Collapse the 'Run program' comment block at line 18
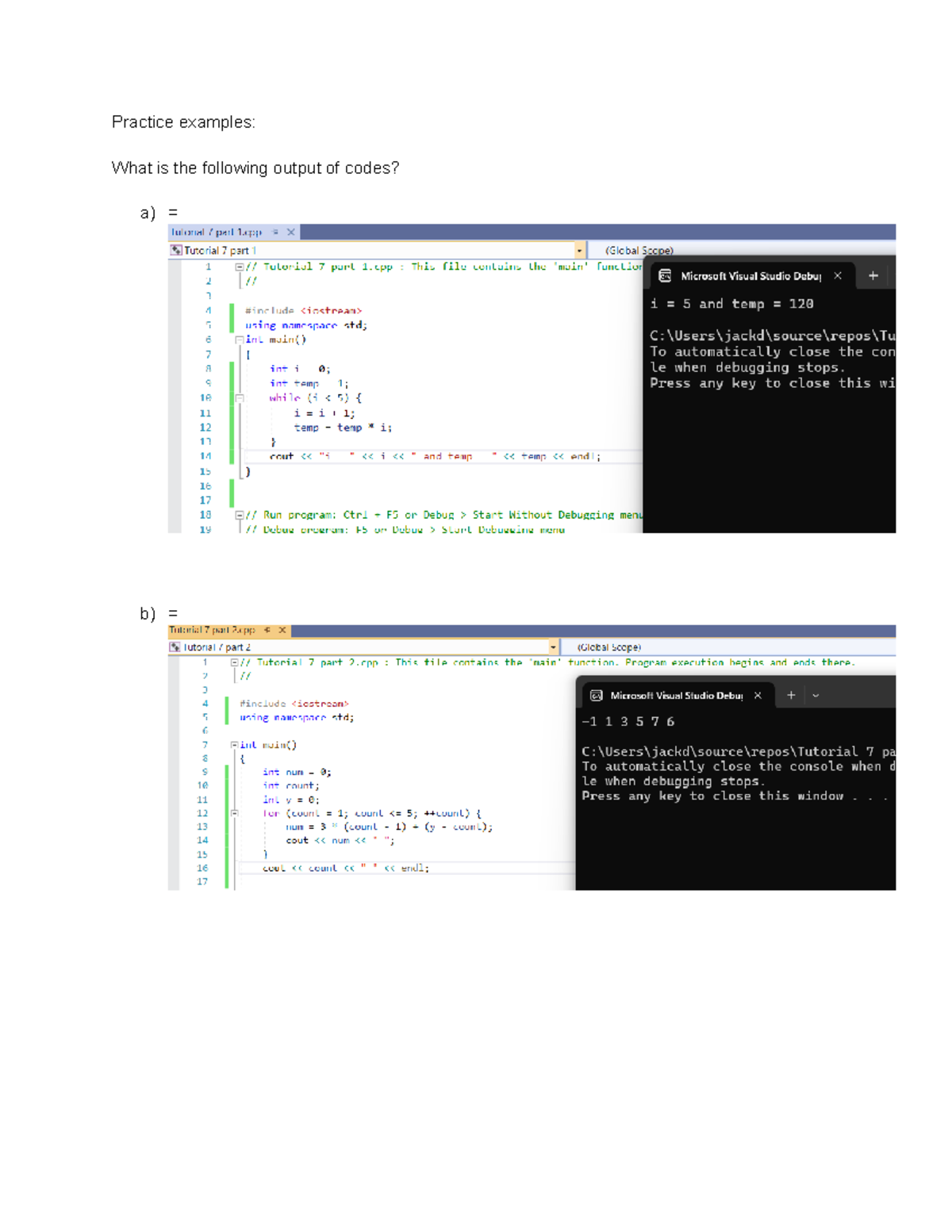This screenshot has width=952, height=1232. click(x=239, y=515)
